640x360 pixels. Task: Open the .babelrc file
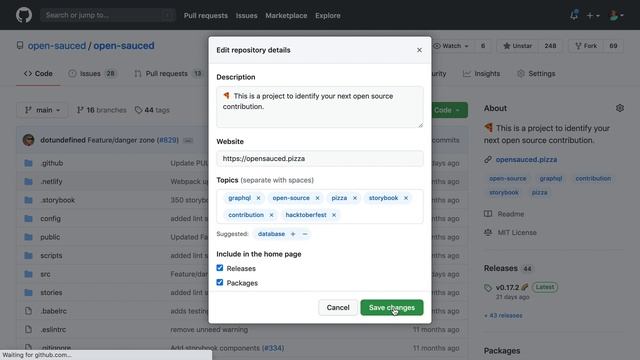pyautogui.click(x=53, y=311)
